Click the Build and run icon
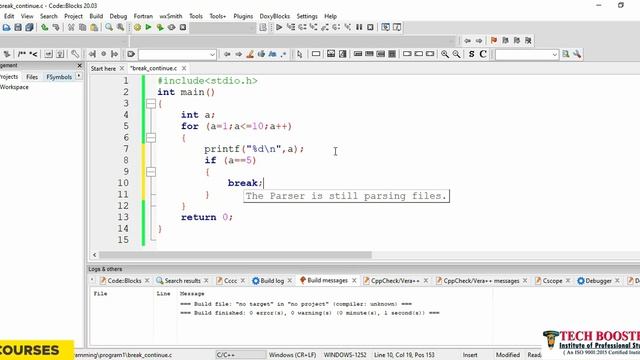The image size is (640, 360). point(160,27)
